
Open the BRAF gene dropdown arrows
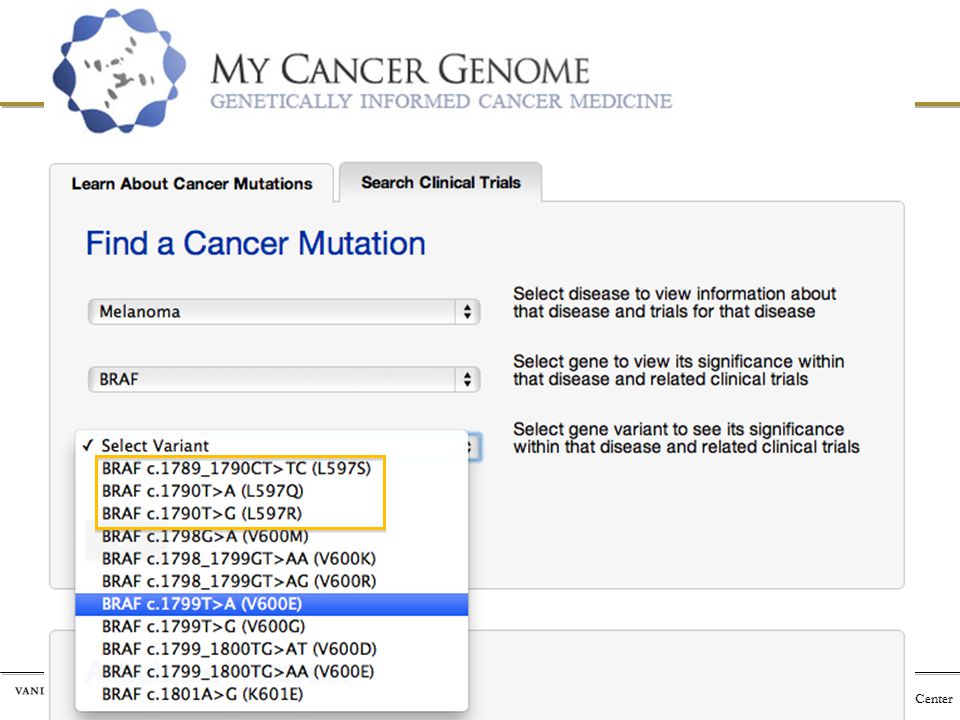tap(467, 380)
